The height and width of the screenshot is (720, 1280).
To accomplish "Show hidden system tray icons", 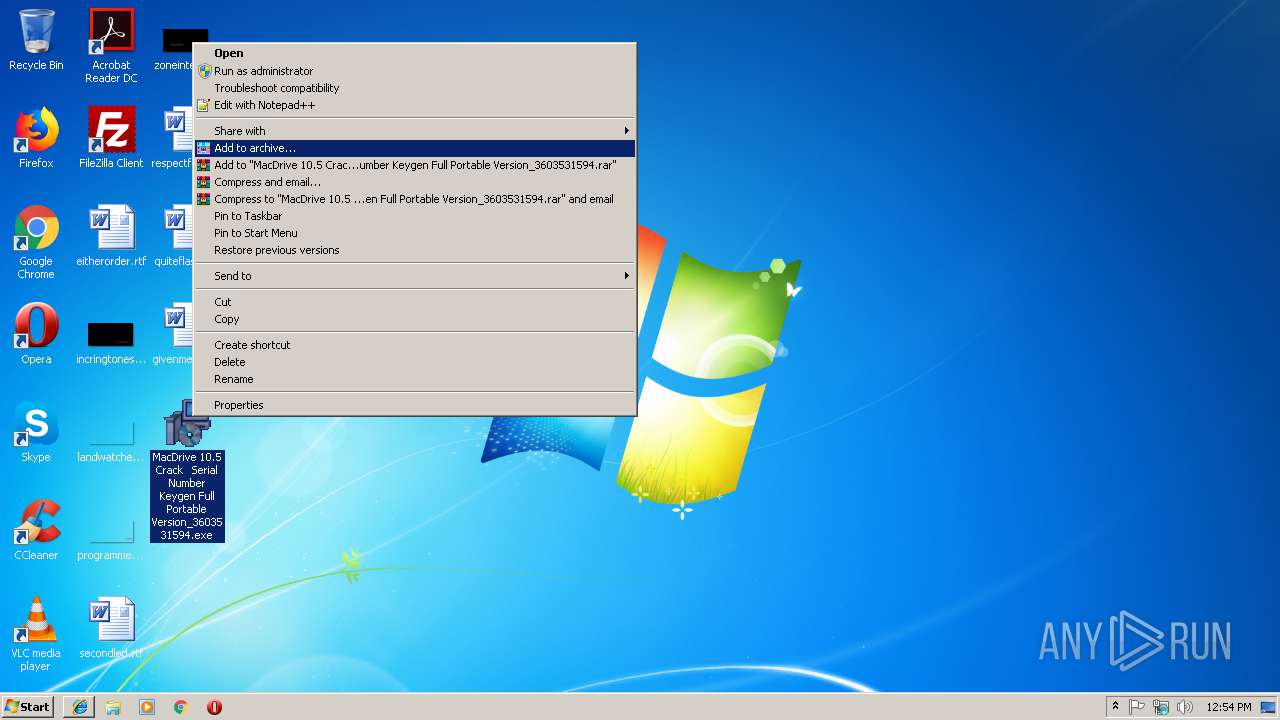I will pyautogui.click(x=1115, y=707).
